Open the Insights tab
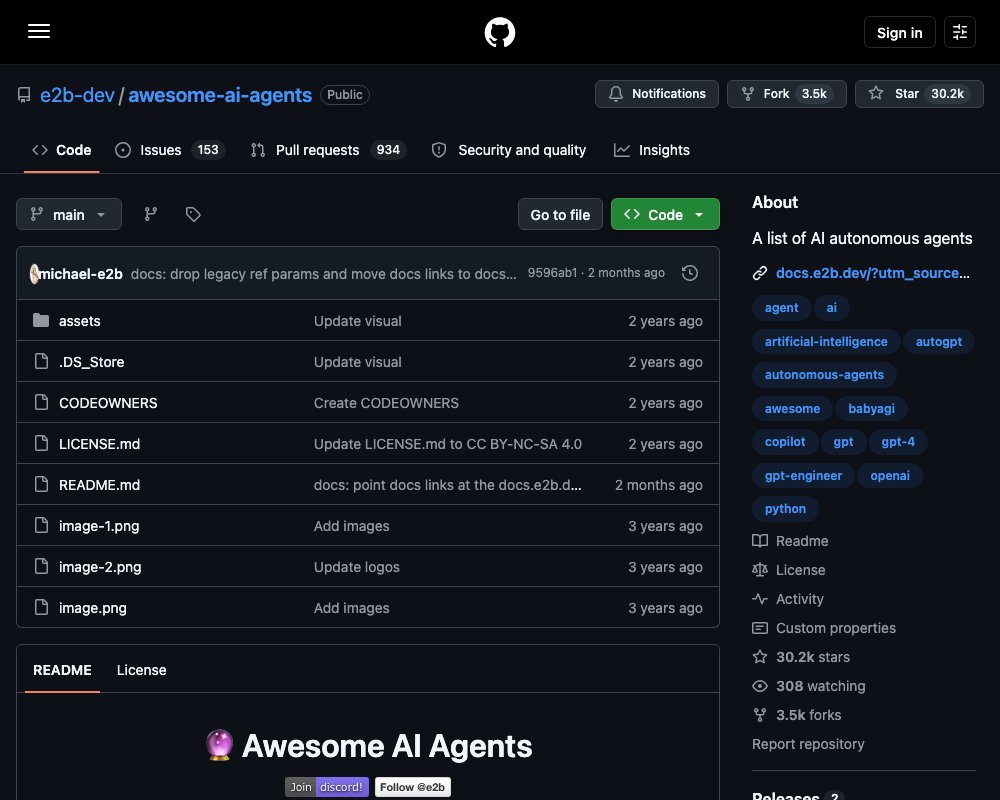Screen dimensions: 1000x800 [x=651, y=150]
